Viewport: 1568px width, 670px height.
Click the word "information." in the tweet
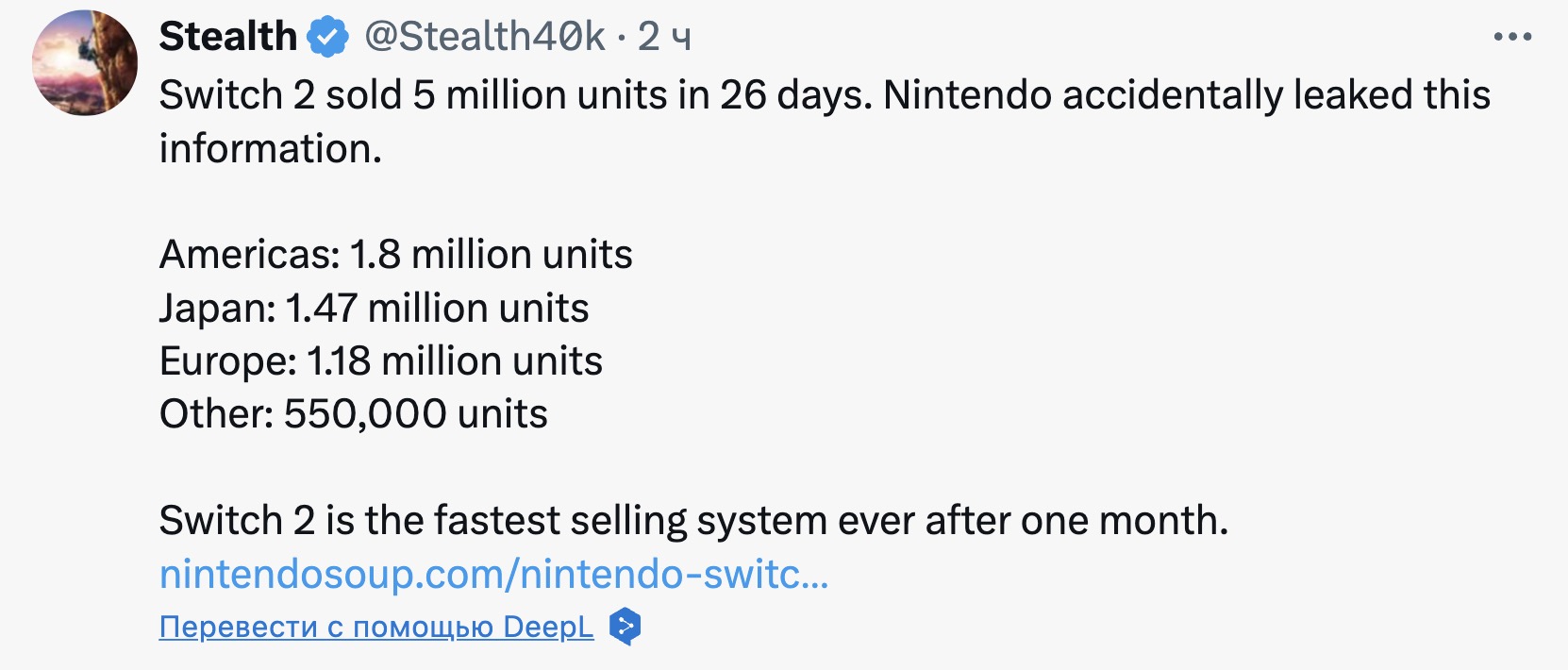270,149
